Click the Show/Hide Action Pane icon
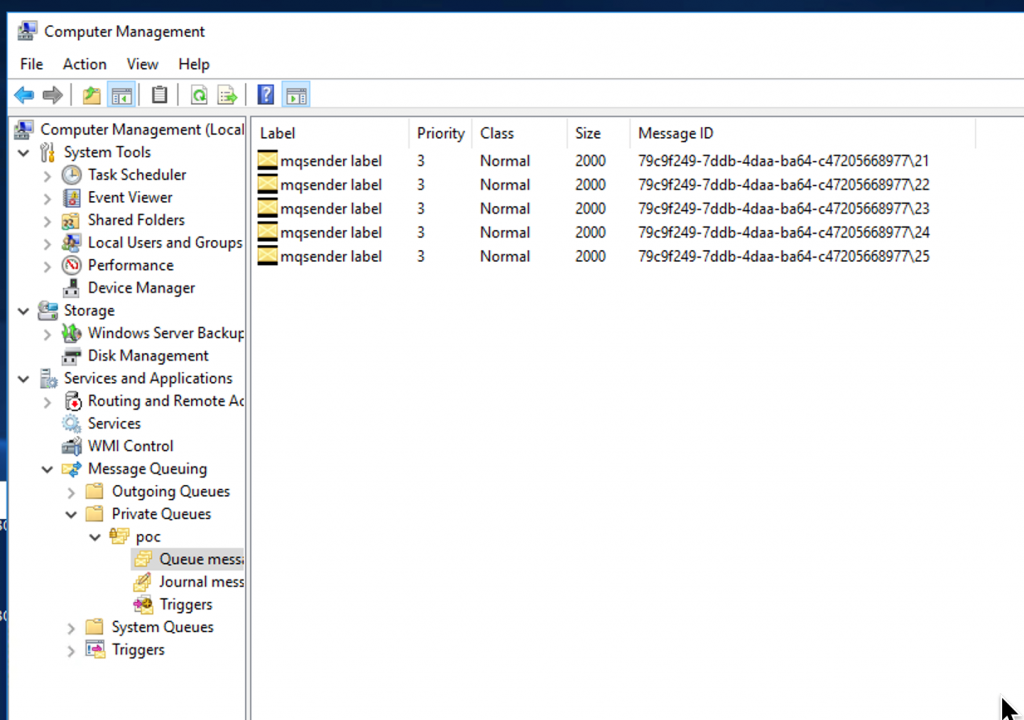This screenshot has width=1024, height=720. click(x=295, y=94)
